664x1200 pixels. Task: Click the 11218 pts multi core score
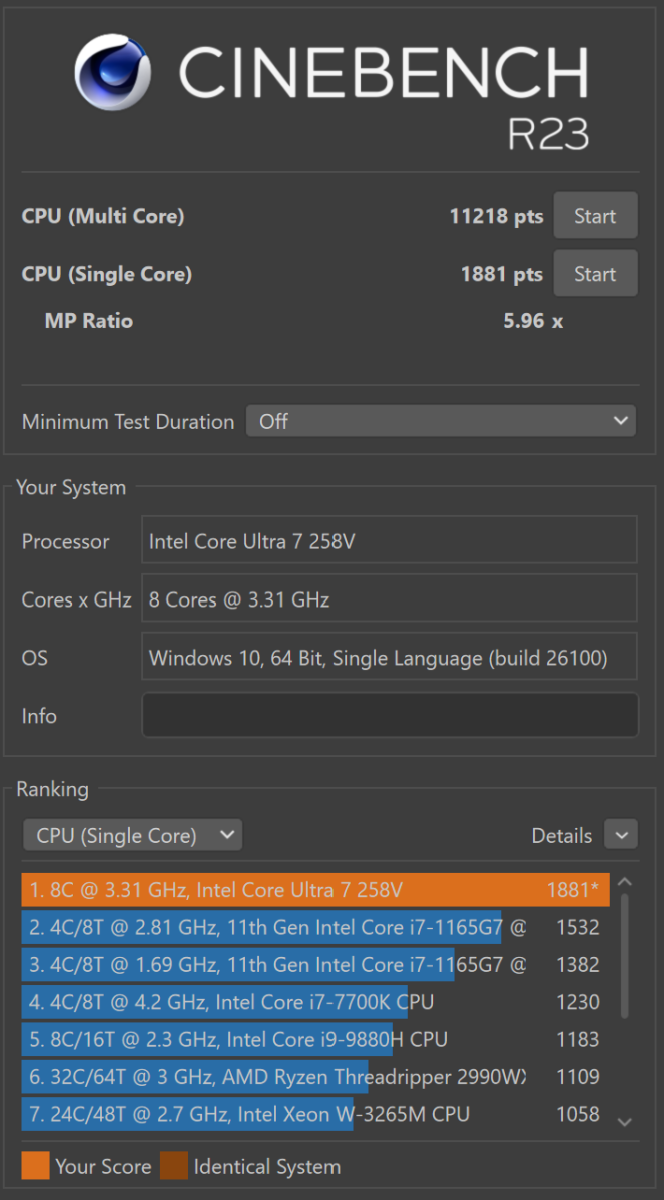[496, 216]
